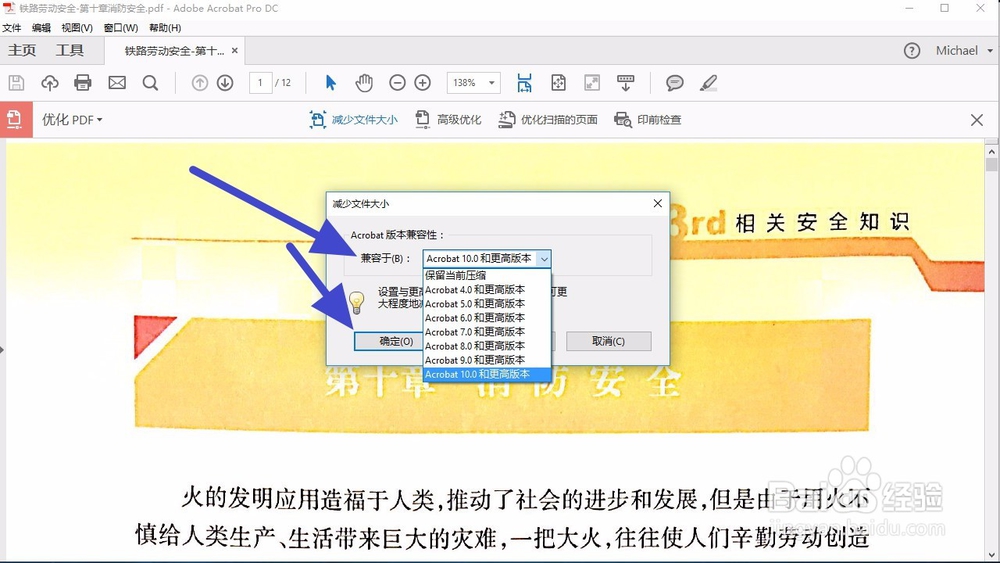Close the 减少文件大小 dialog

(658, 203)
